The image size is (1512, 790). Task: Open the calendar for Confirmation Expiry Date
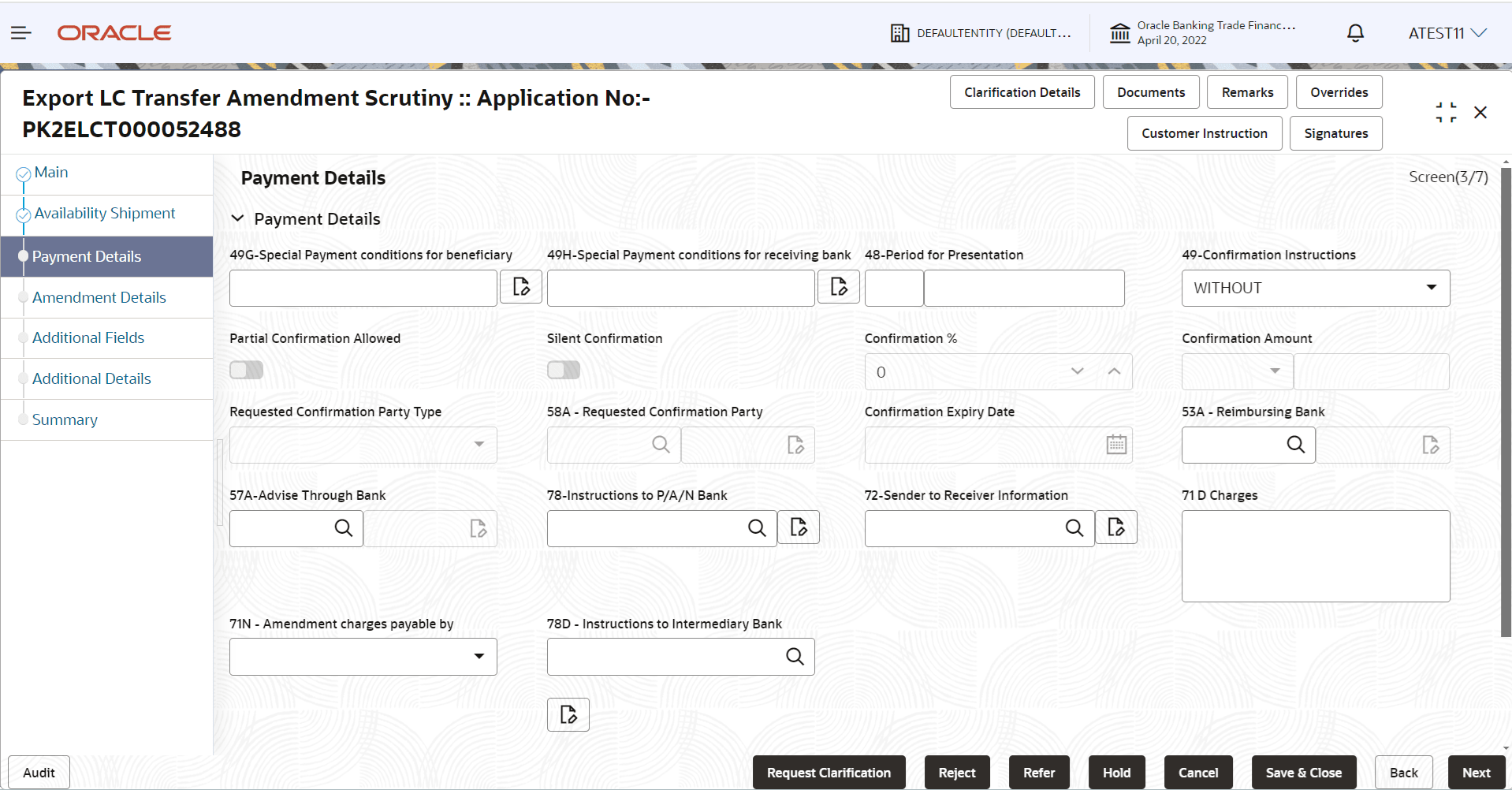(1115, 444)
